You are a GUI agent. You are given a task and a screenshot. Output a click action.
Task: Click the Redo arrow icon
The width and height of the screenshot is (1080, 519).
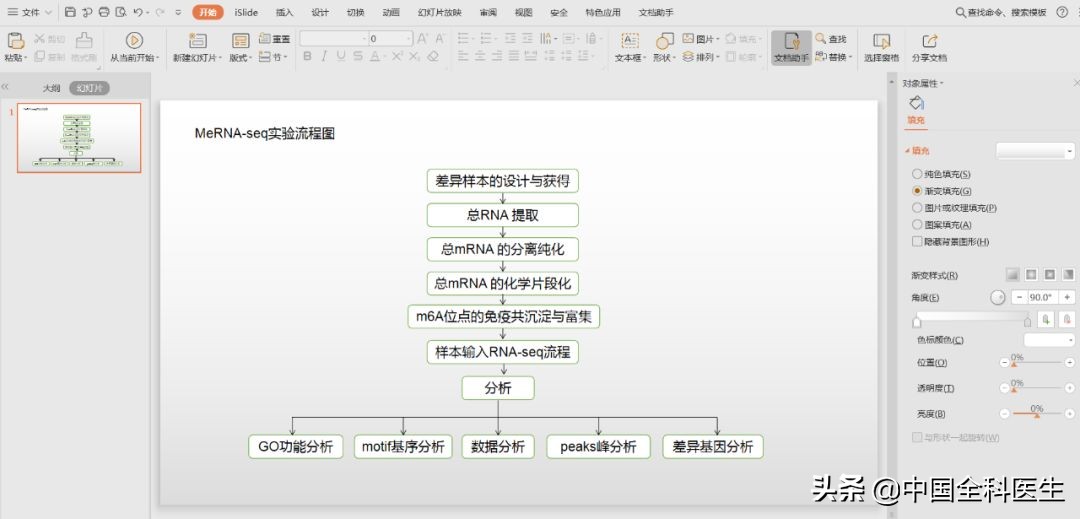(160, 12)
